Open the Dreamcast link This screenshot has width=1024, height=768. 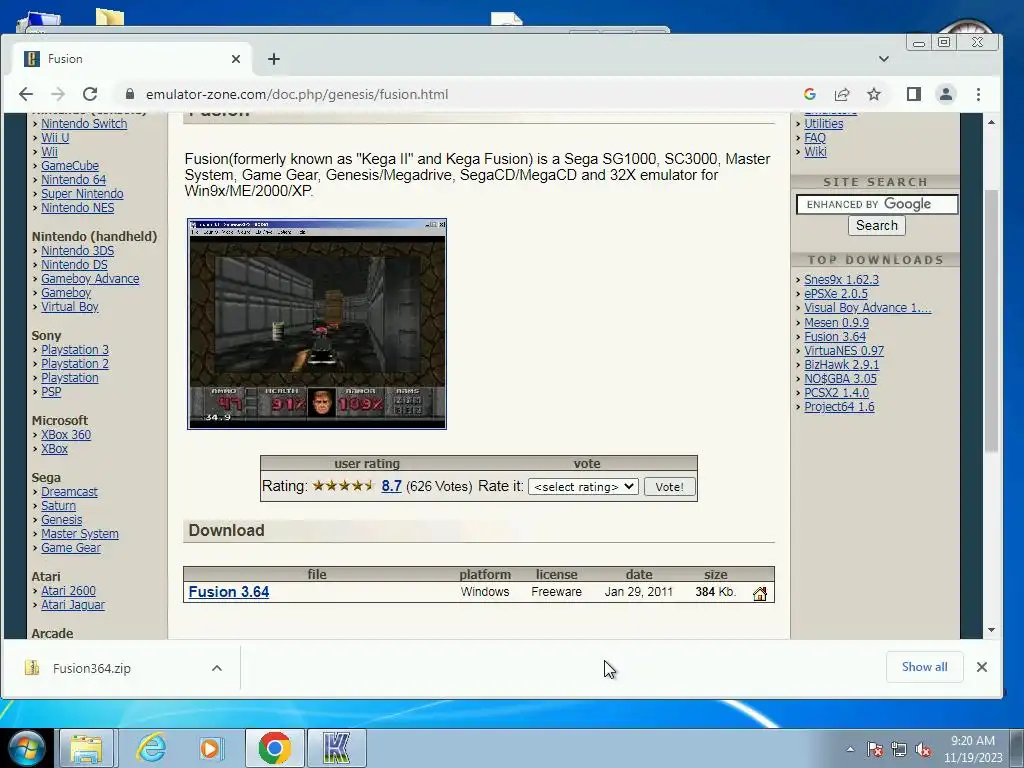pyautogui.click(x=69, y=492)
